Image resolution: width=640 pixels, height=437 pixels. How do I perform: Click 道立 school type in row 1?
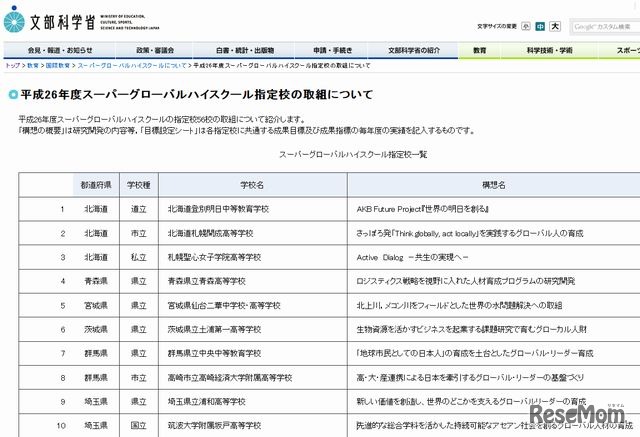[x=139, y=209]
